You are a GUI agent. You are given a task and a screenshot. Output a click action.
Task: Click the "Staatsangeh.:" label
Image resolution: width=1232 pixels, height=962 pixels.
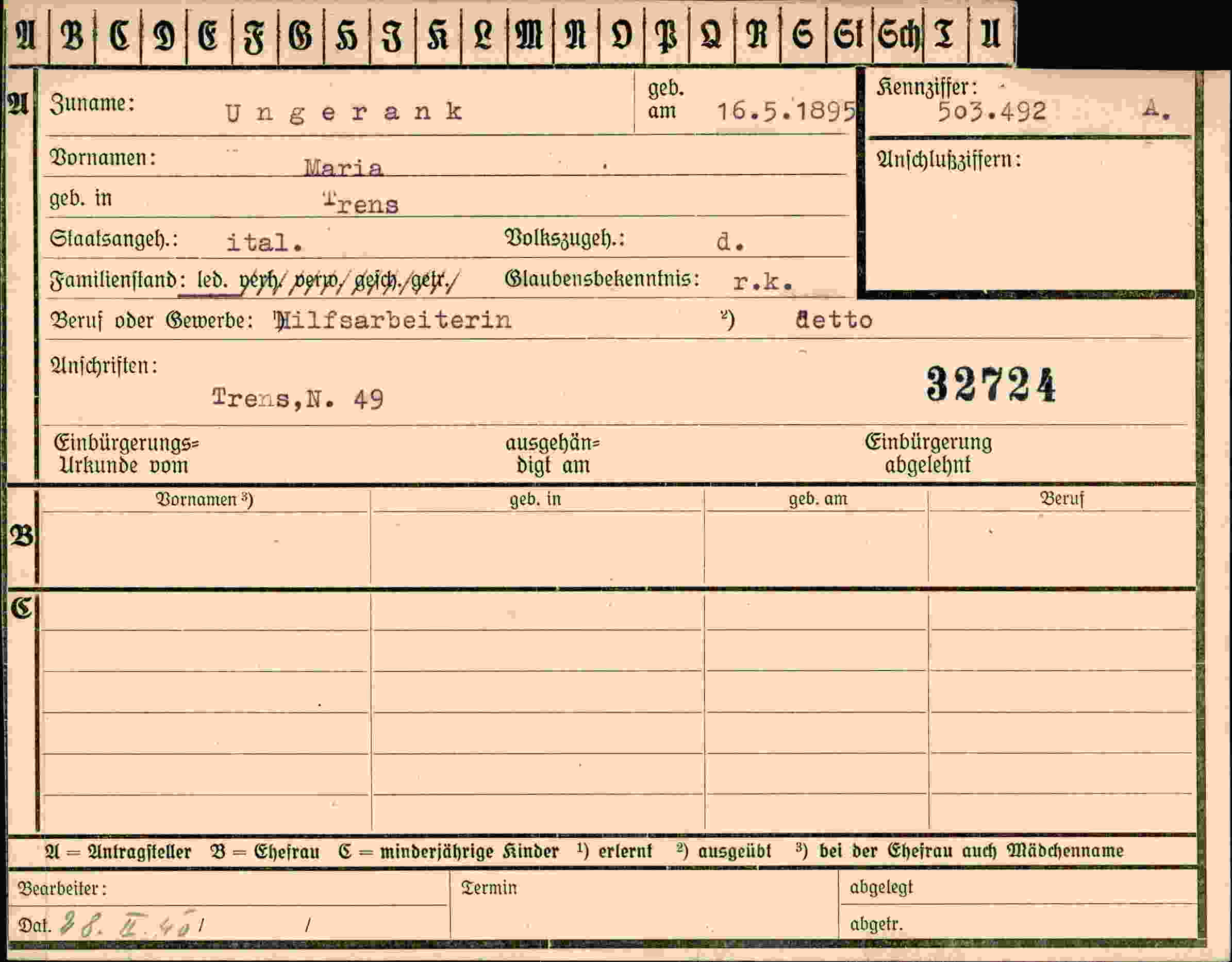[114, 239]
